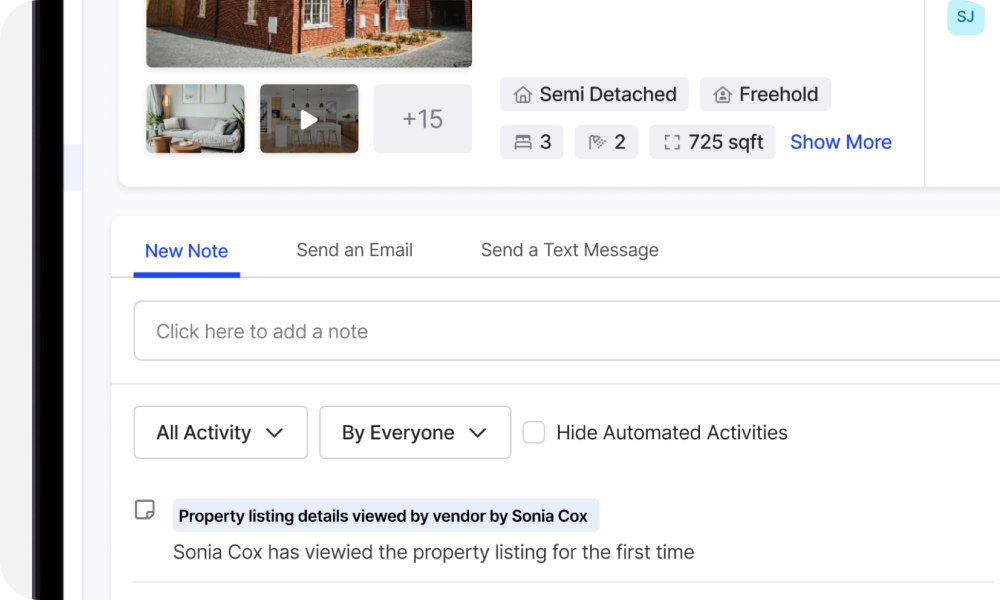
Task: Open the living room photo thumbnail
Action: 195,119
